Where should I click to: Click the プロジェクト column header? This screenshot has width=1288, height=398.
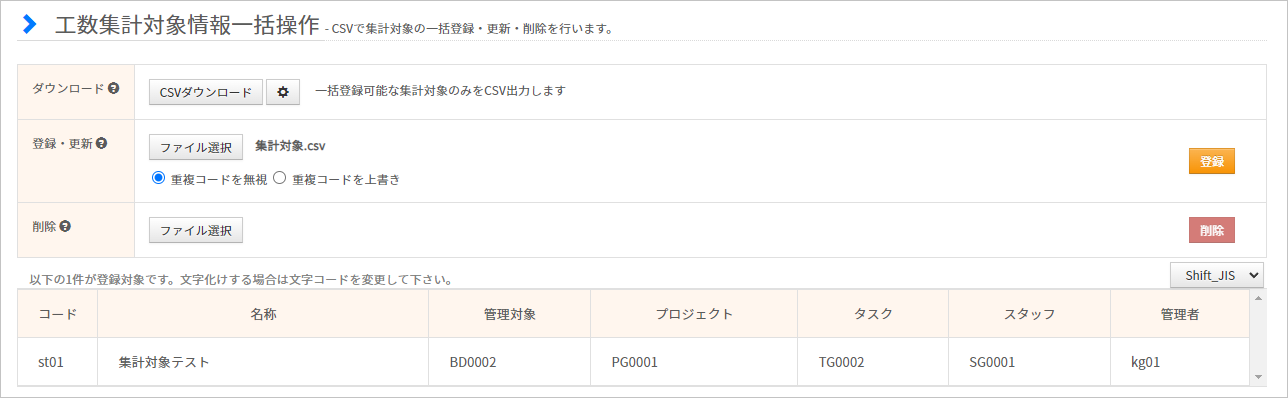(694, 314)
